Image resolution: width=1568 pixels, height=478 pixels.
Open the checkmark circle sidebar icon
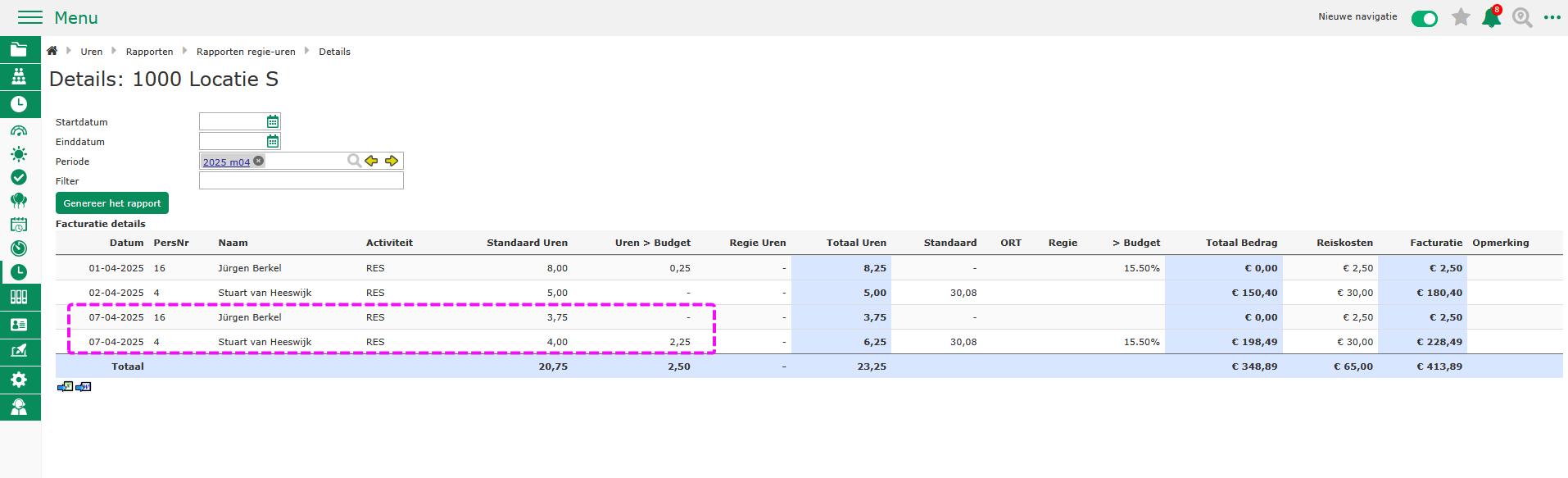pos(19,177)
